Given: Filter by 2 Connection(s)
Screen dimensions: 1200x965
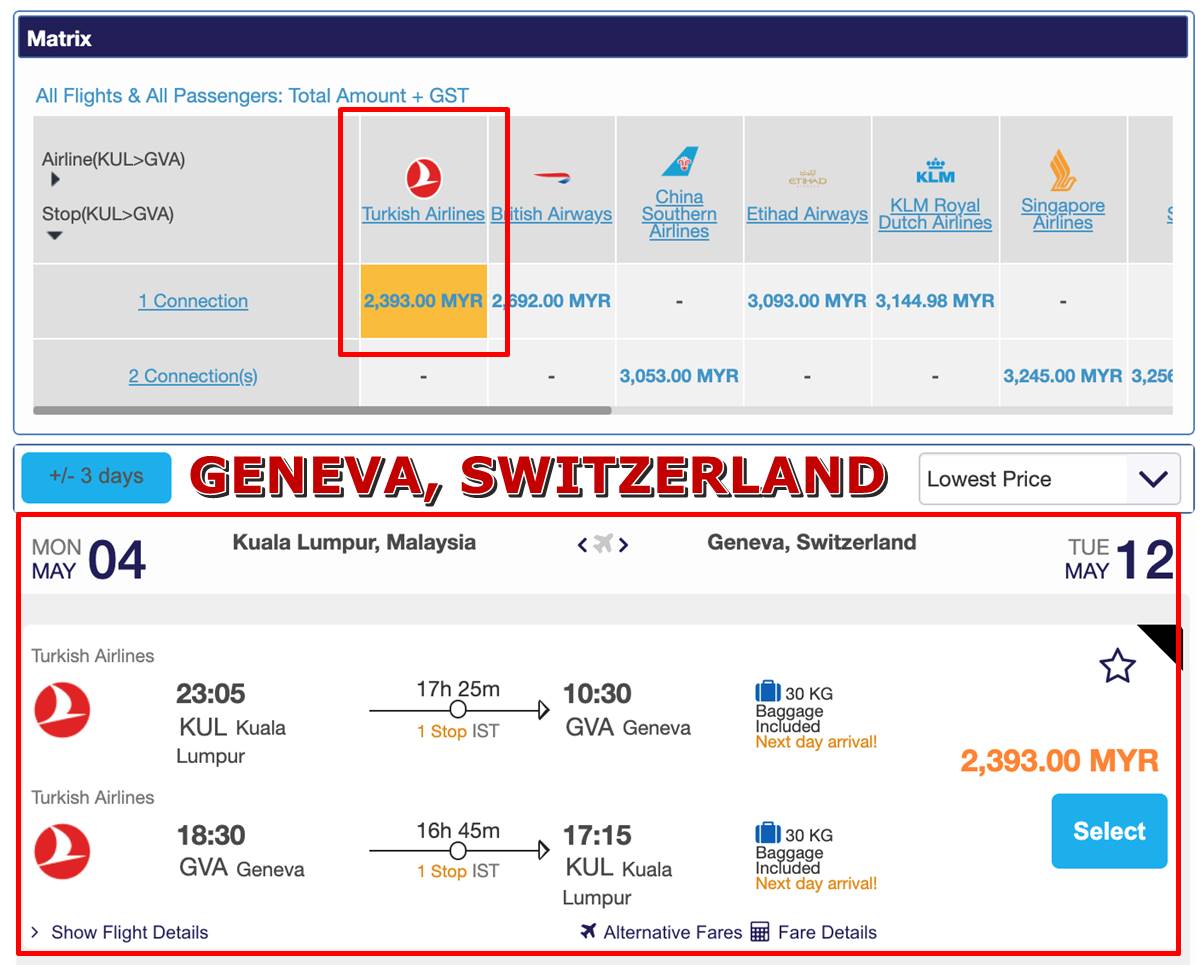Looking at the screenshot, I should coord(193,376).
